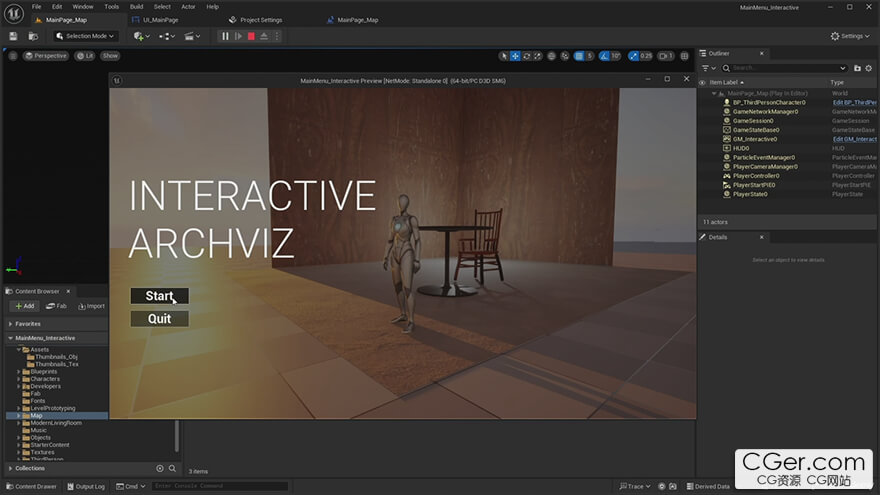Switch to the Project Settings tab
The height and width of the screenshot is (495, 880).
pyautogui.click(x=261, y=20)
